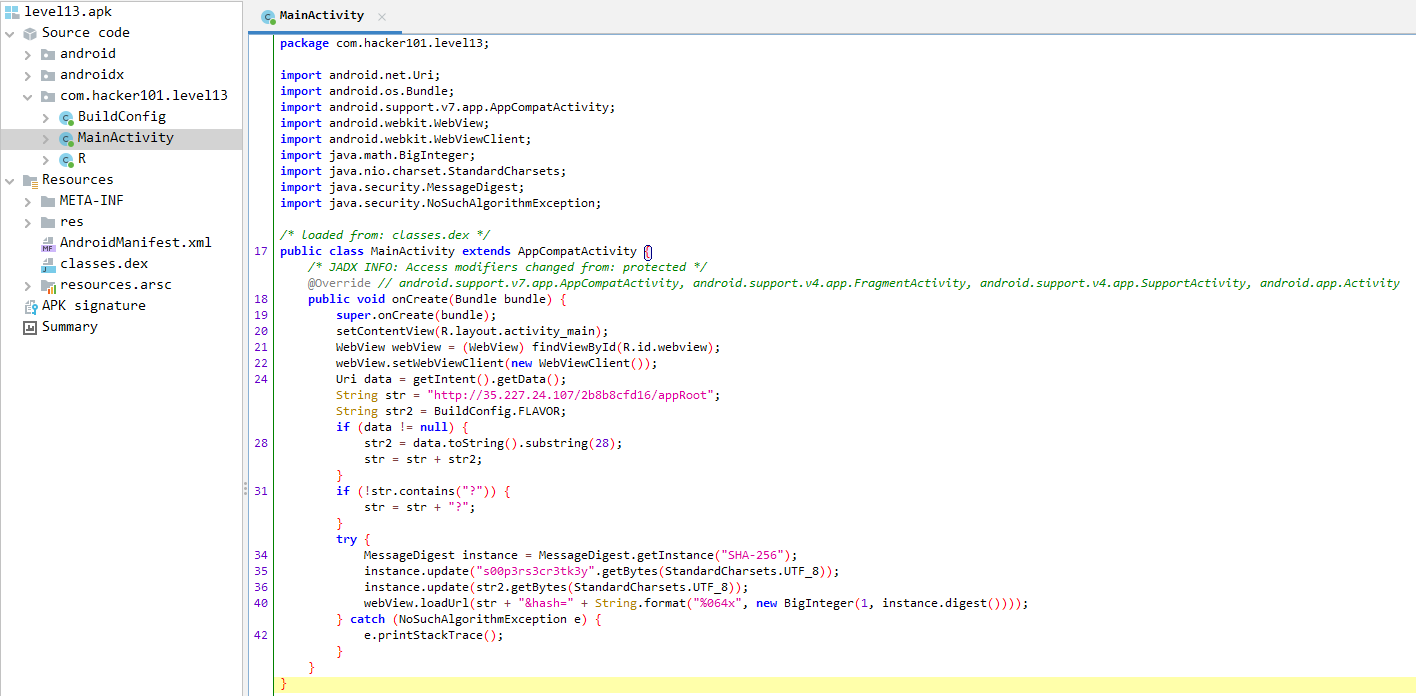
Task: Expand the res folder
Action: tap(27, 222)
